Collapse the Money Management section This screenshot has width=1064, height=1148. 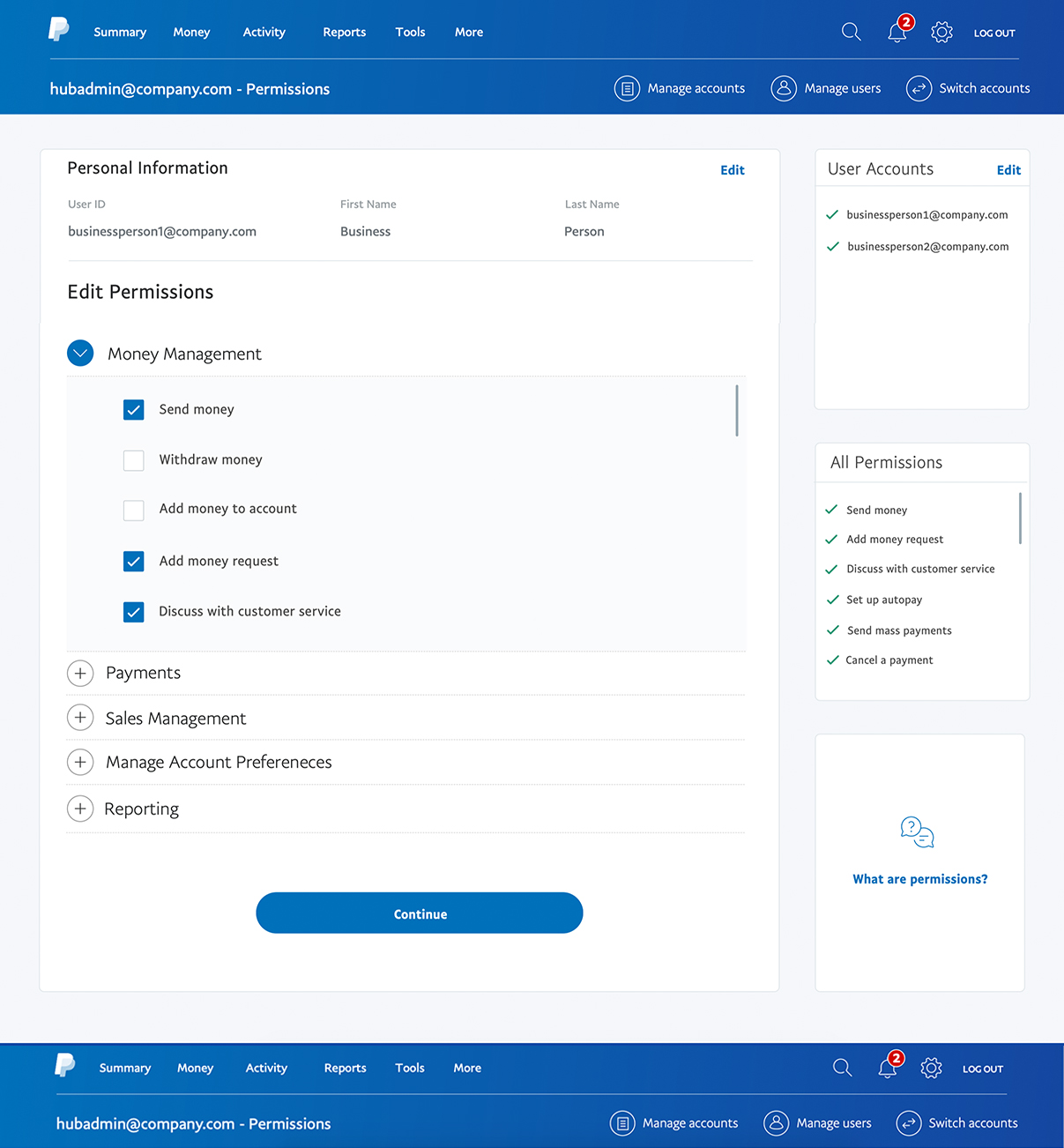(x=80, y=354)
